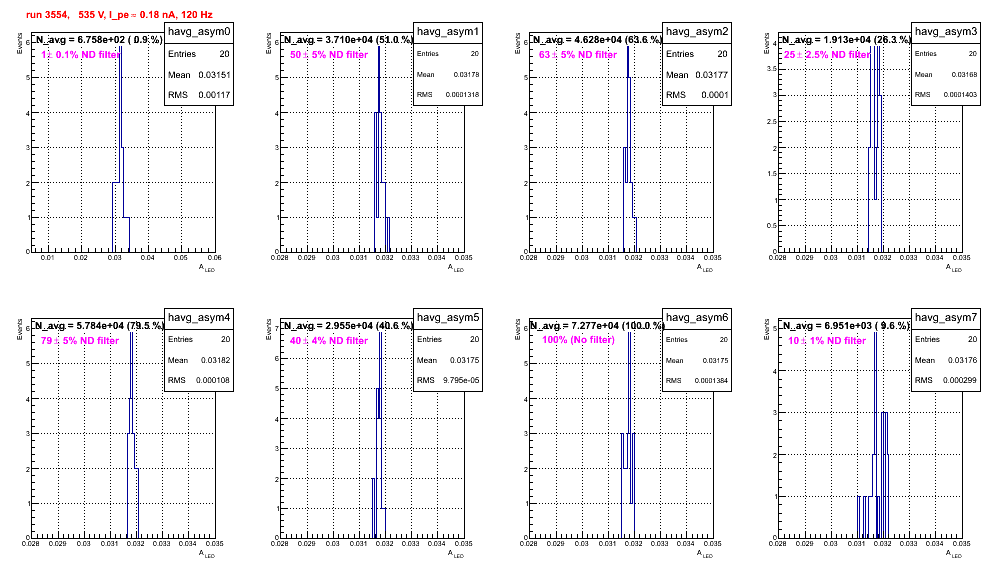This screenshot has width=996, height=572.
Task: Click the 79± 5% ND filter label
Action: pos(80,341)
